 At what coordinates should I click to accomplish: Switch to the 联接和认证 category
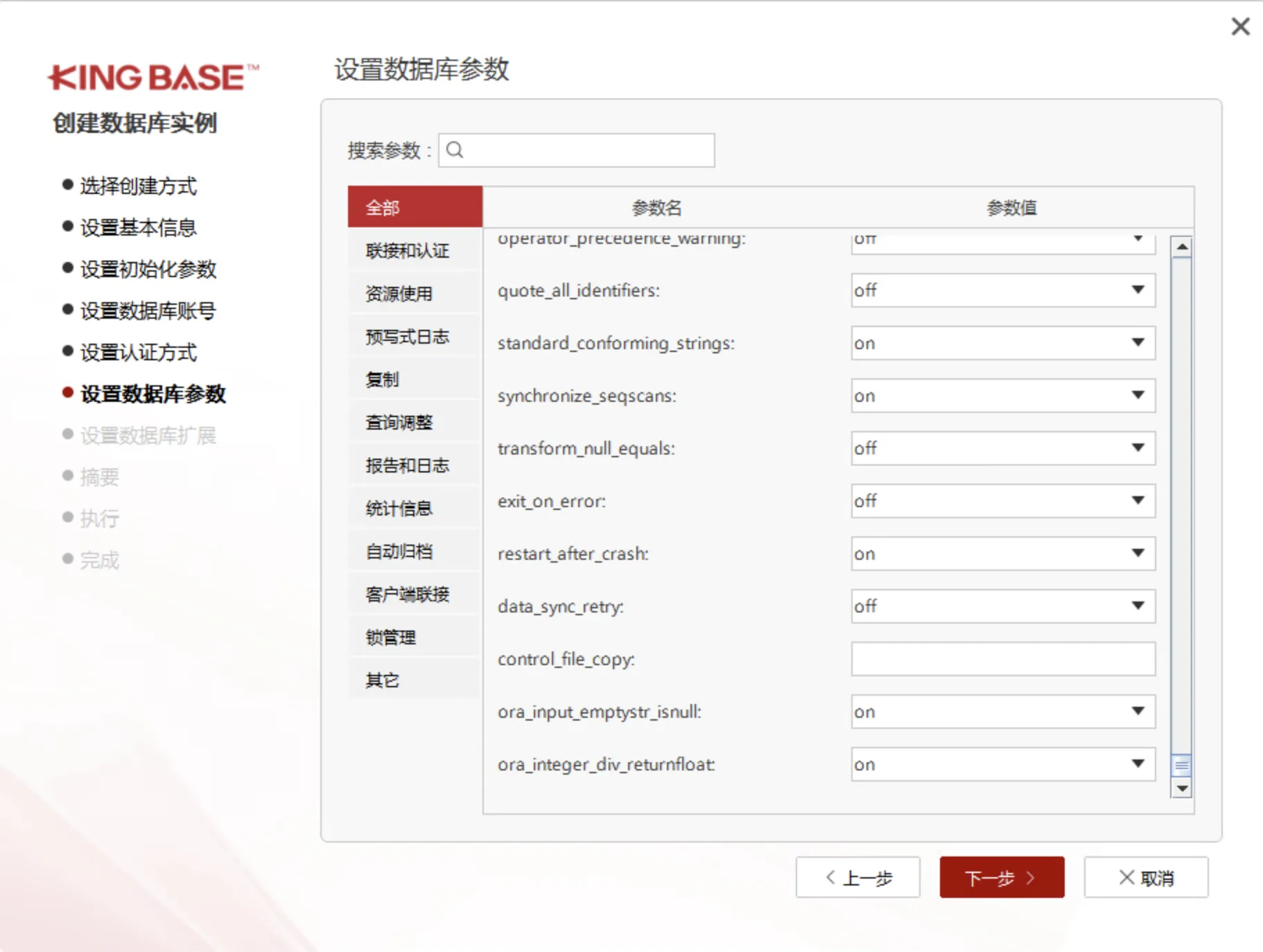(x=406, y=251)
